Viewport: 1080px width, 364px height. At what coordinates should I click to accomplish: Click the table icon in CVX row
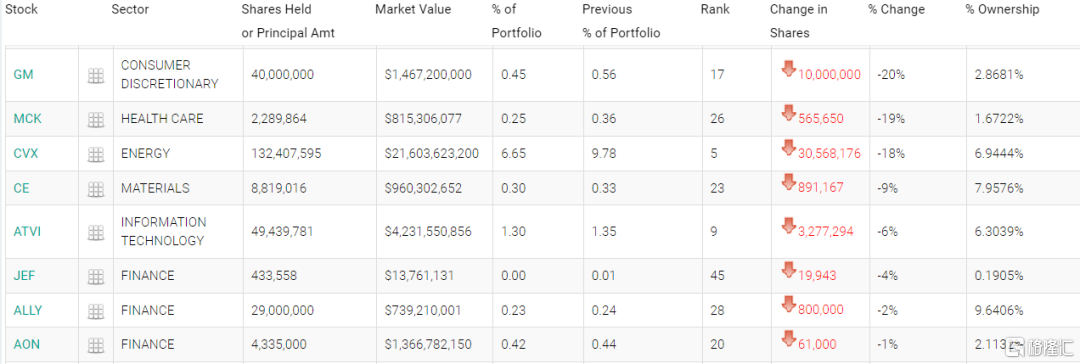[x=96, y=154]
